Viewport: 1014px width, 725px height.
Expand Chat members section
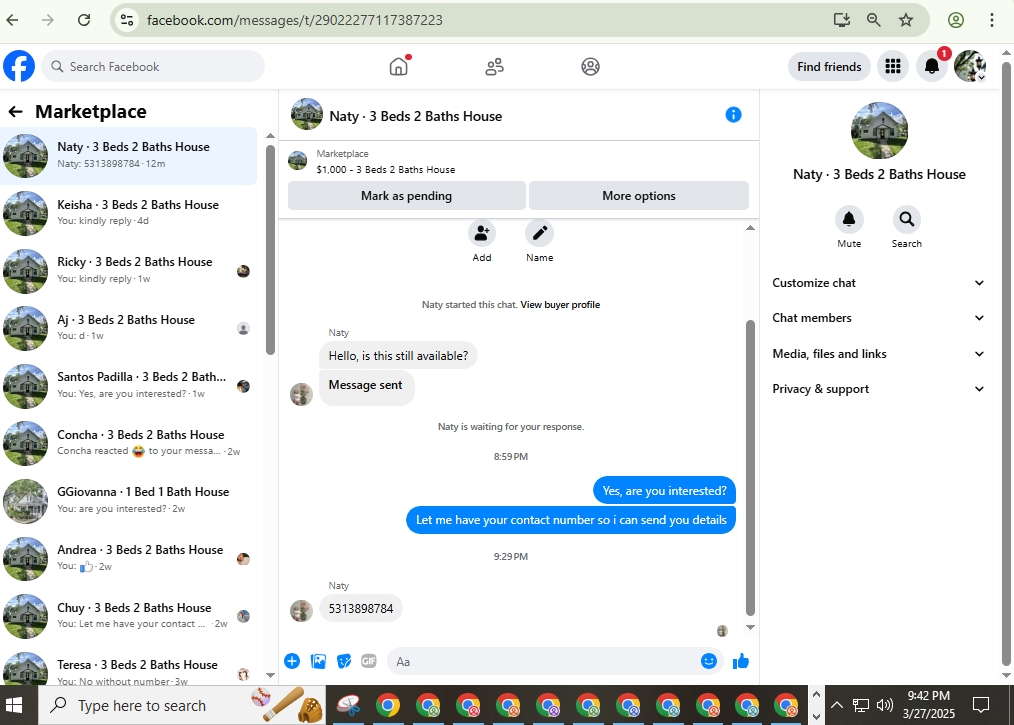878,318
